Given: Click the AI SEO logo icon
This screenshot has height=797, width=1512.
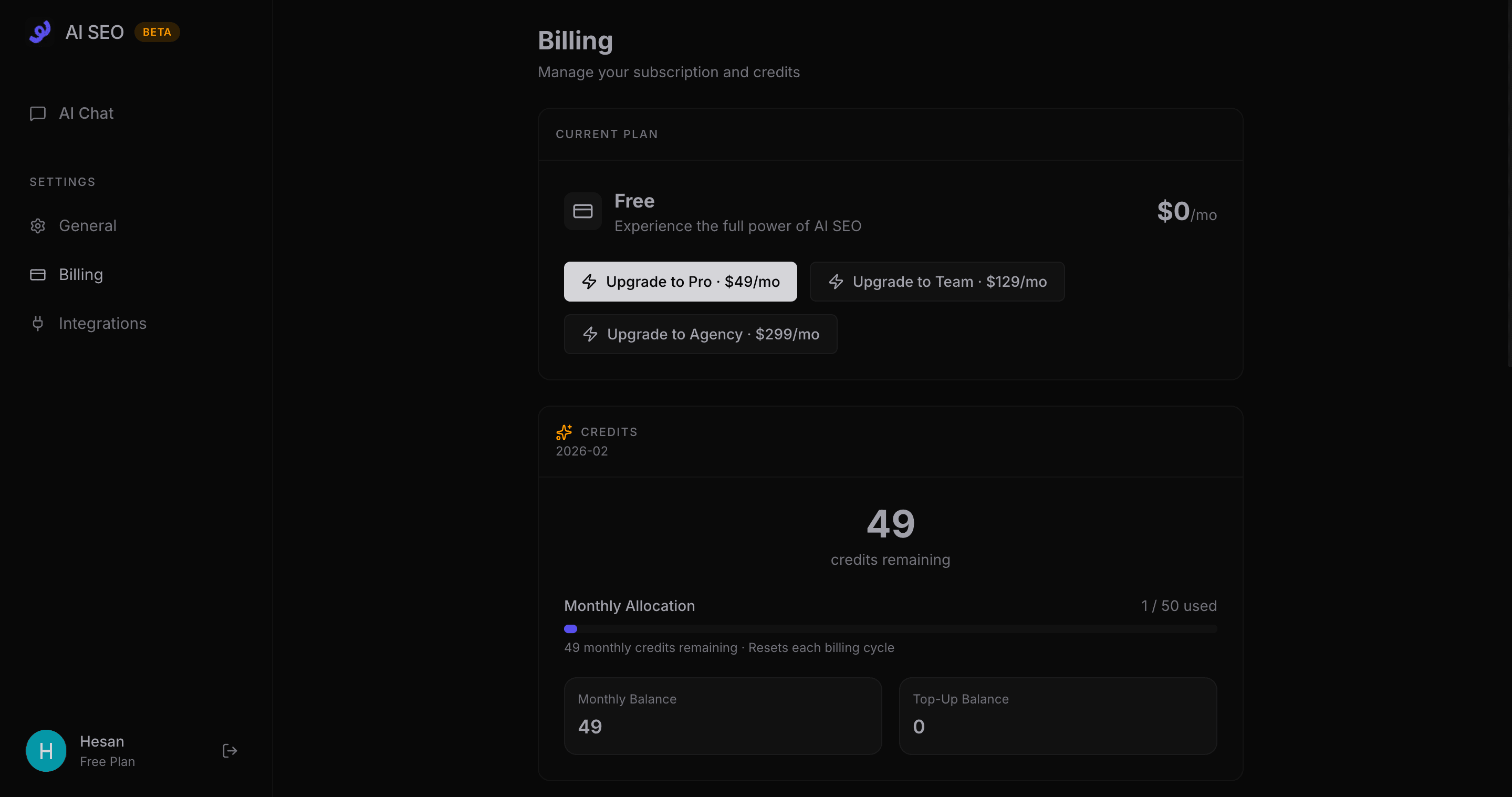Looking at the screenshot, I should point(39,32).
